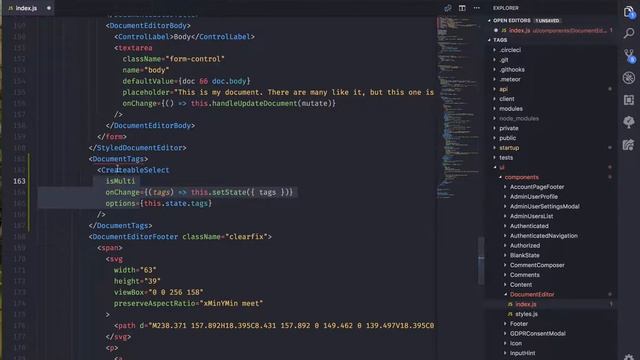Screen dimensions: 640x360
Task: Open the Debug view in the activity bar
Action: (x=629, y=78)
